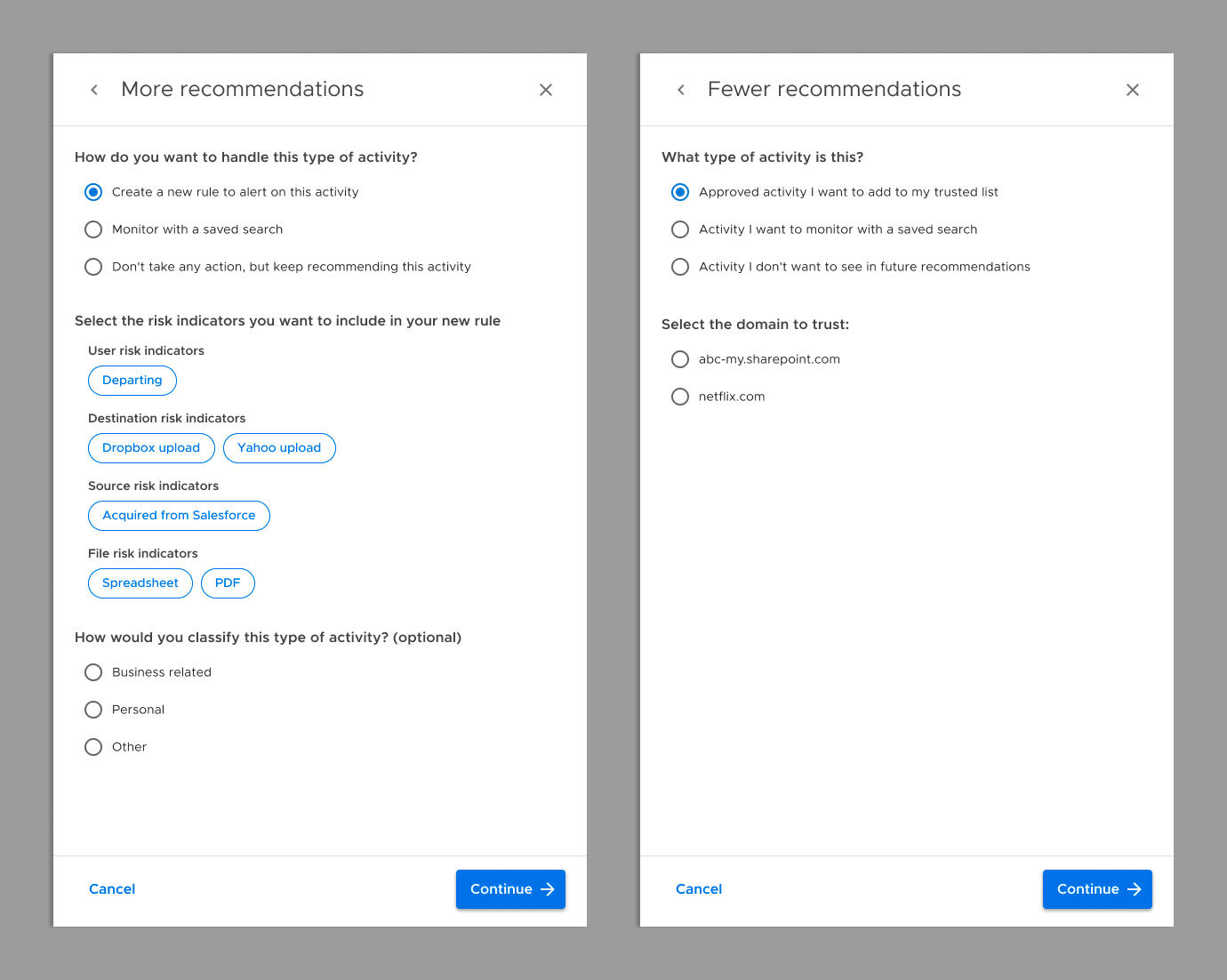Classify activity as Business related
This screenshot has width=1227, height=980.
click(x=93, y=672)
